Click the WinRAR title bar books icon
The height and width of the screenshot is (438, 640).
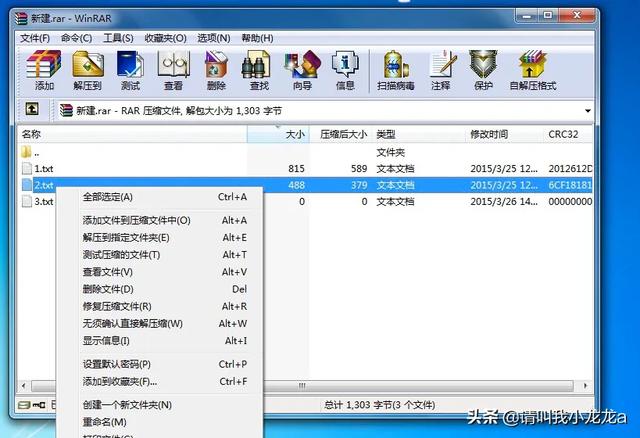point(21,18)
